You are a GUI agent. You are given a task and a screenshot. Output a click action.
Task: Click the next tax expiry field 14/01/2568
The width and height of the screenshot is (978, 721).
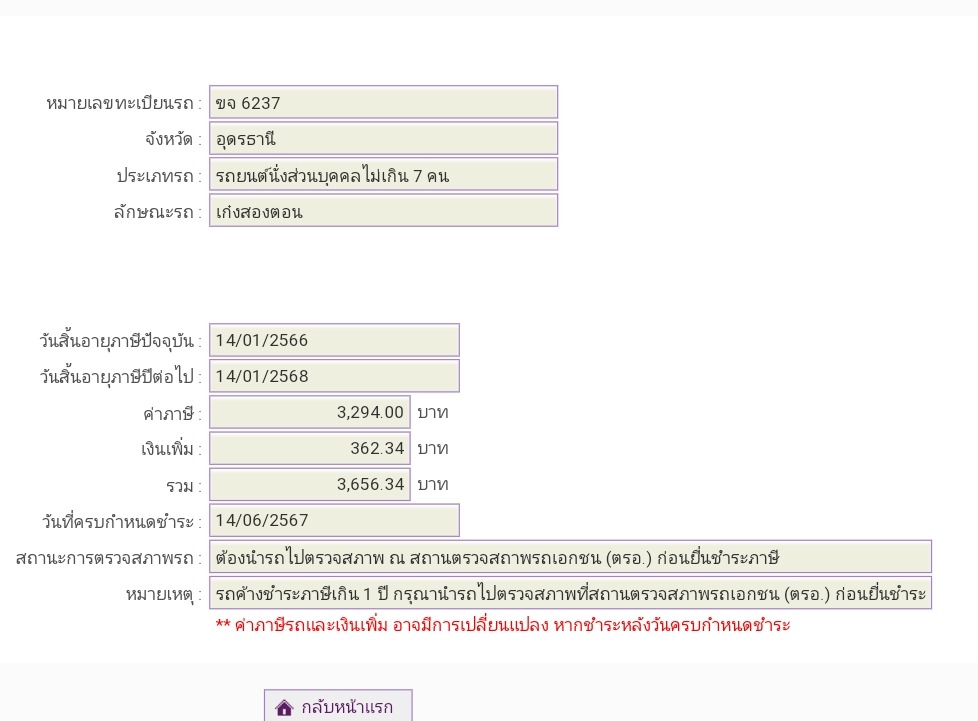click(334, 376)
